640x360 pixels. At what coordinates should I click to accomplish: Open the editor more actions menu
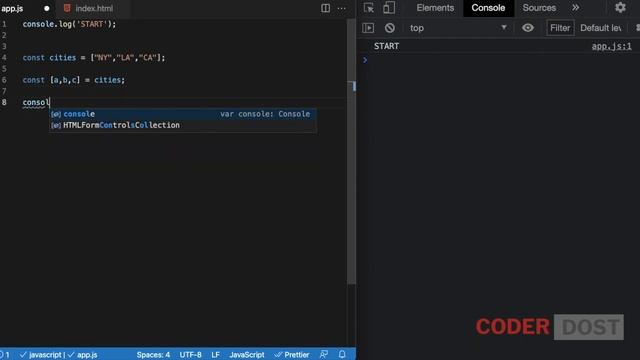342,8
